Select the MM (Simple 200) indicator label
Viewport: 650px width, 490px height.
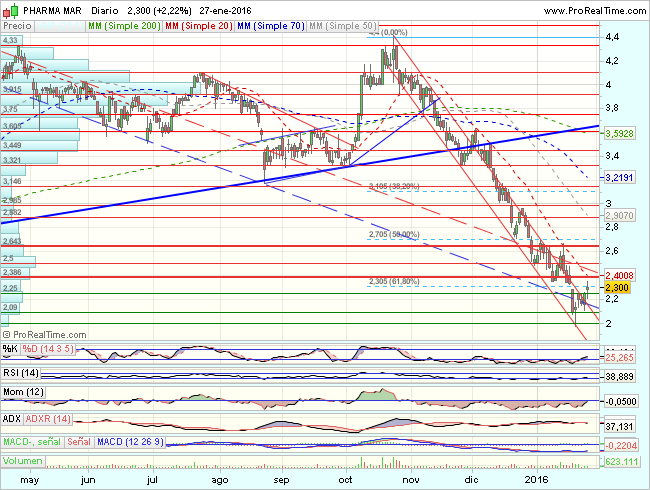(124, 26)
